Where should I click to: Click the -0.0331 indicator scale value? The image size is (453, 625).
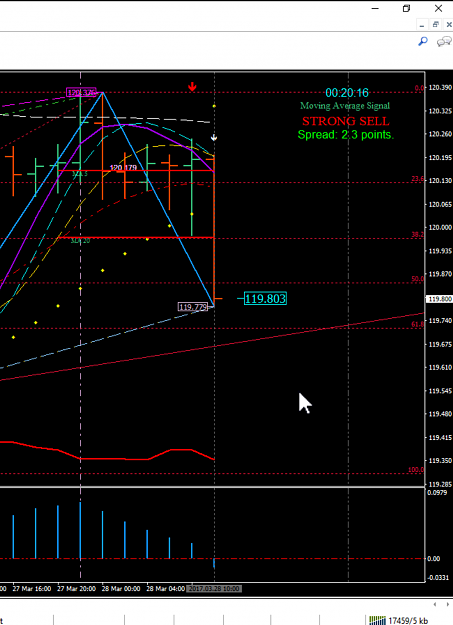tap(438, 578)
